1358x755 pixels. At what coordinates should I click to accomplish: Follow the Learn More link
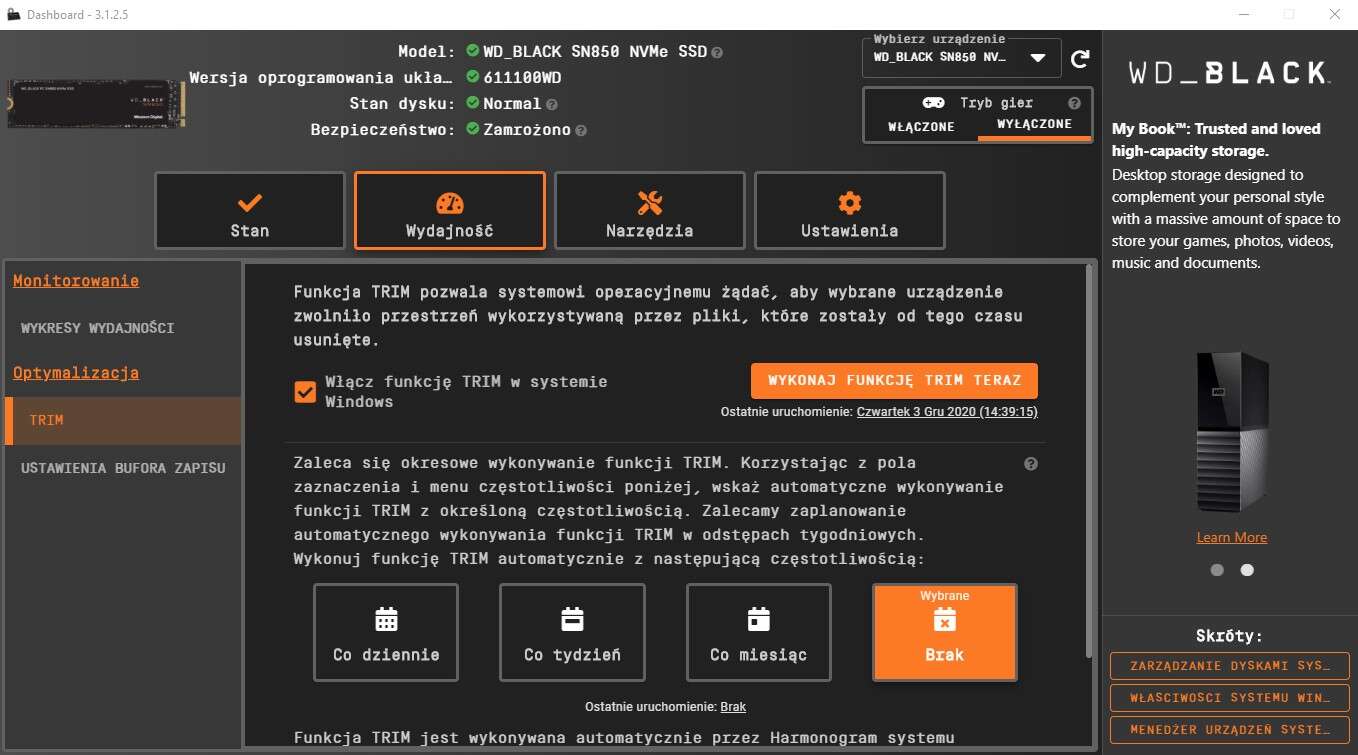point(1231,537)
